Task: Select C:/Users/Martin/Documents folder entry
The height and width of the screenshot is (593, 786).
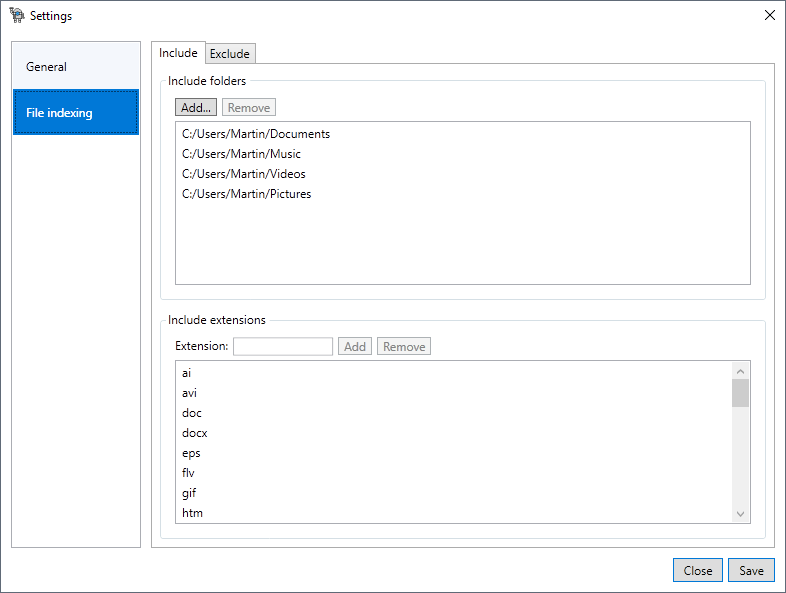Action: click(x=256, y=134)
